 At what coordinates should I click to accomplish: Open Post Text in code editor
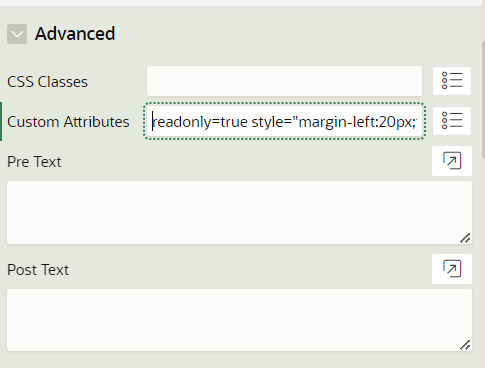point(452,269)
